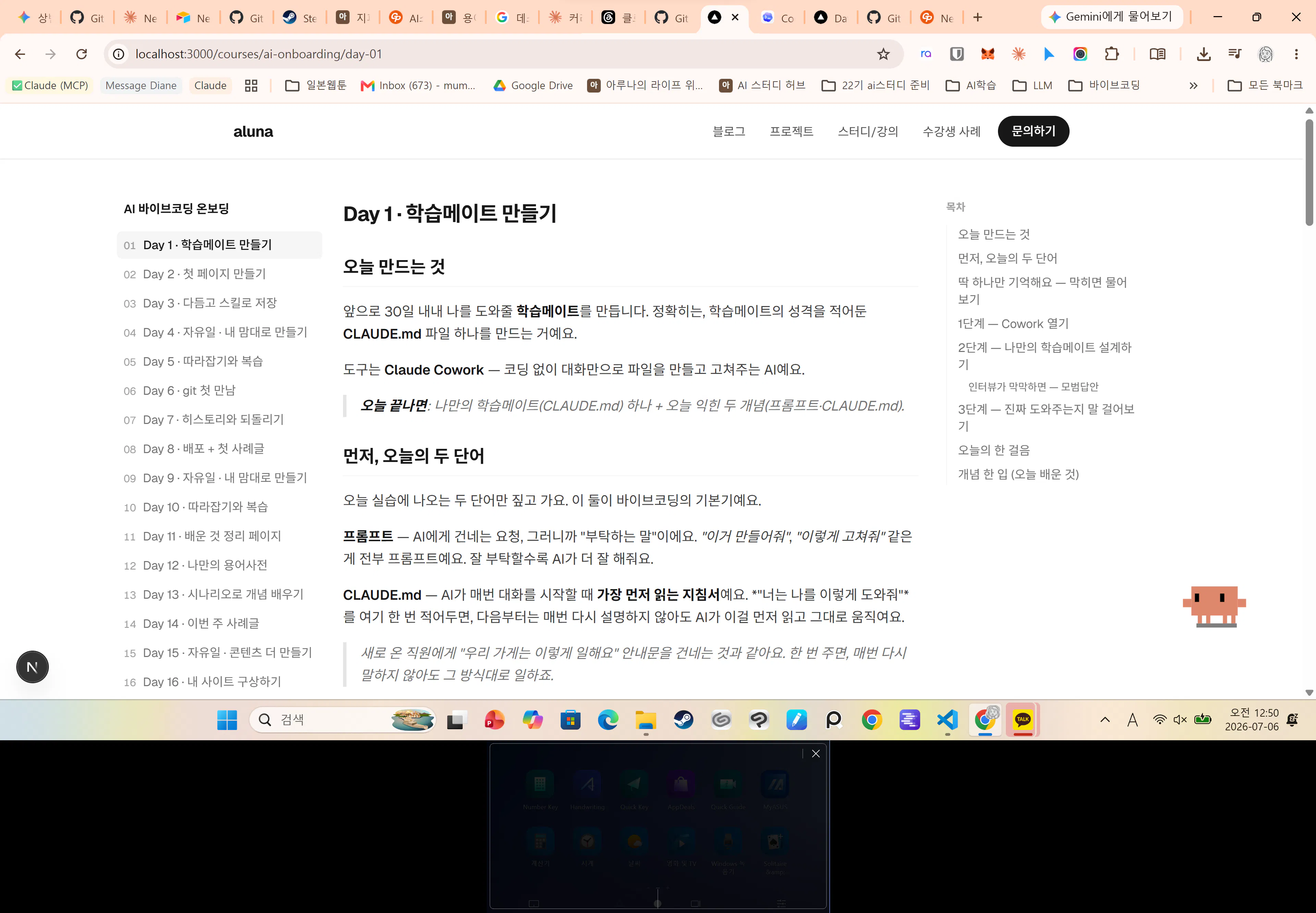1316x913 pixels.
Task: Switch to the Da browser tab
Action: click(x=830, y=18)
